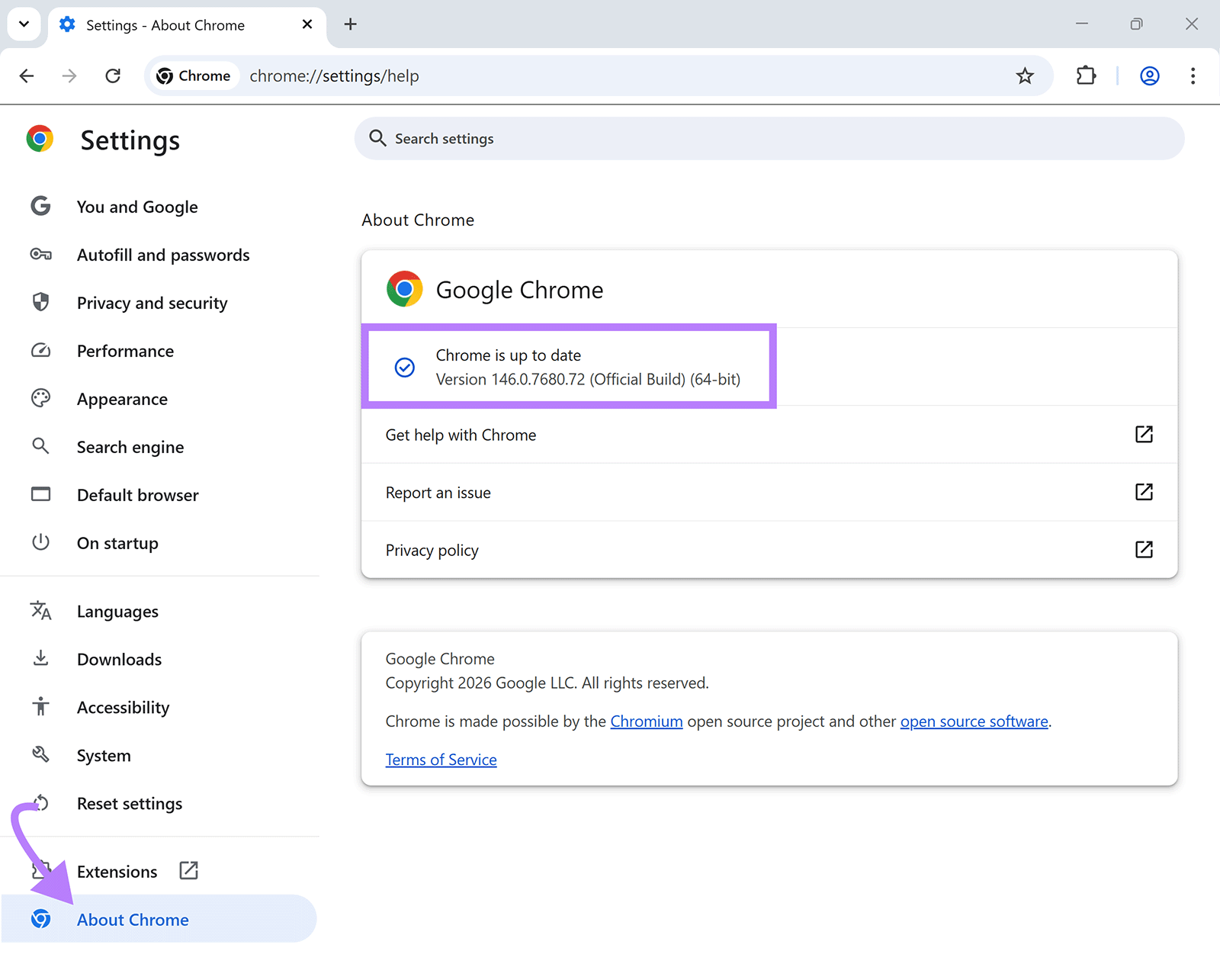This screenshot has width=1220, height=980.
Task: Click the On startup power icon
Action: [x=40, y=542]
